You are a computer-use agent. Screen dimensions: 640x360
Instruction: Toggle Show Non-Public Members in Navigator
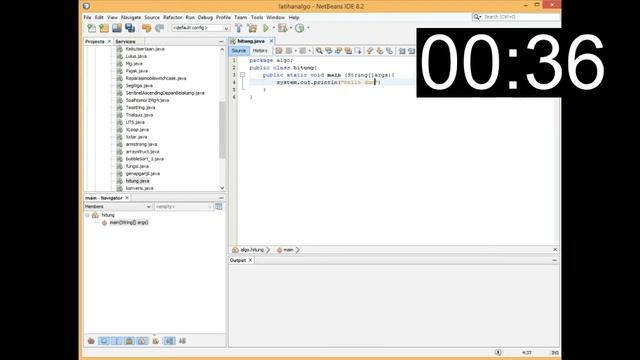click(x=129, y=341)
